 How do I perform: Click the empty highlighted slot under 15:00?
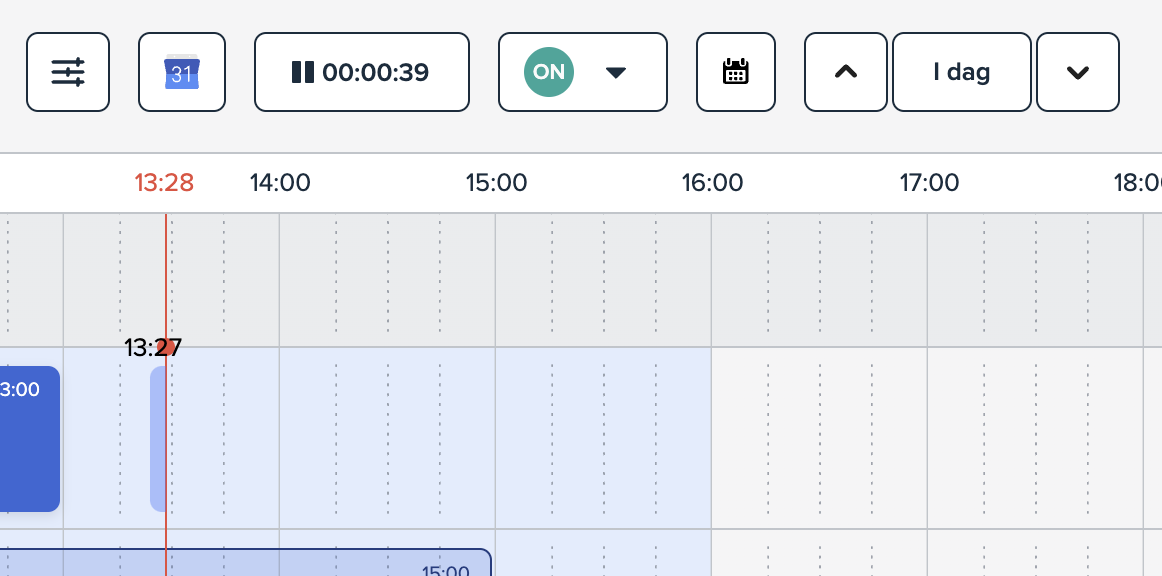pyautogui.click(x=600, y=438)
